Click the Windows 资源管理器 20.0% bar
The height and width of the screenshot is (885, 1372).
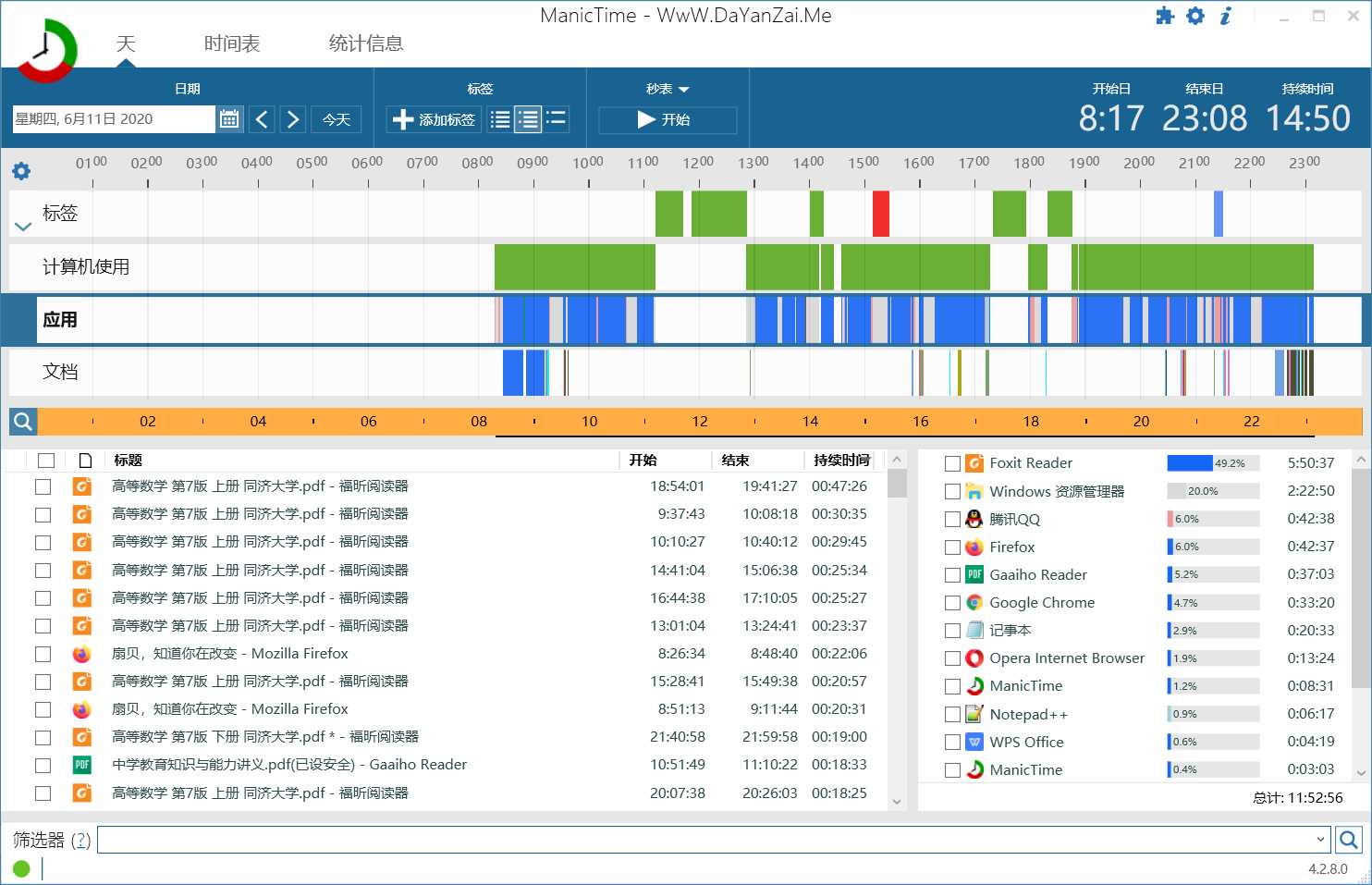pos(1213,491)
